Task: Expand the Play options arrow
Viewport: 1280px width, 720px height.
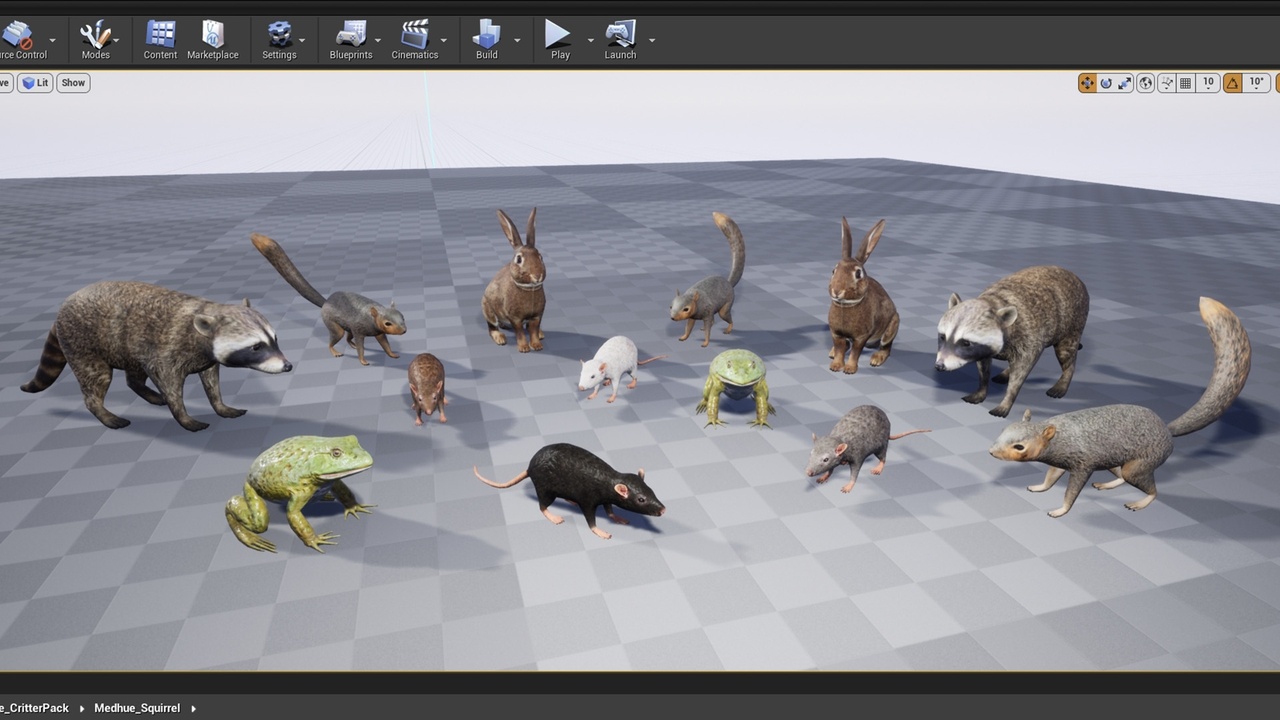Action: pos(590,41)
